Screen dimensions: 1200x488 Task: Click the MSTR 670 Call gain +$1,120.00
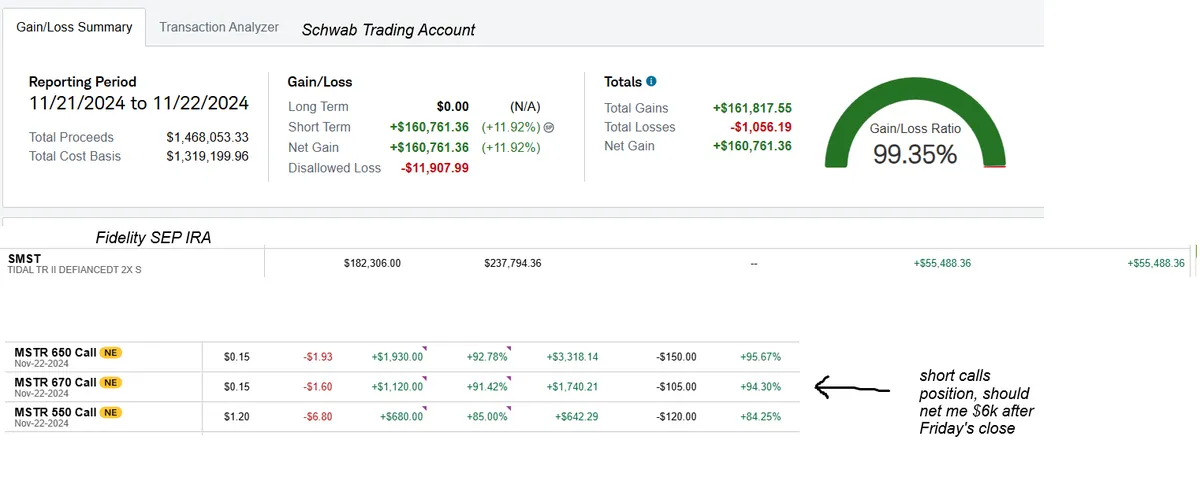click(397, 385)
